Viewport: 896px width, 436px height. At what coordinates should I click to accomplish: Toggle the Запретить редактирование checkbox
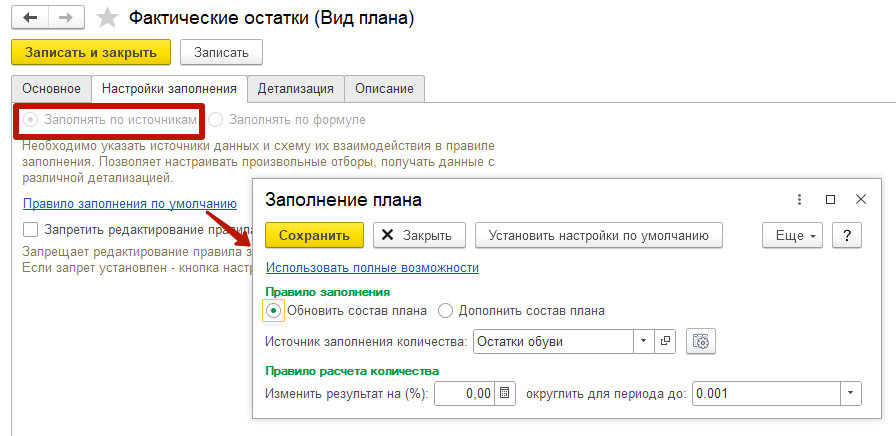coord(30,230)
